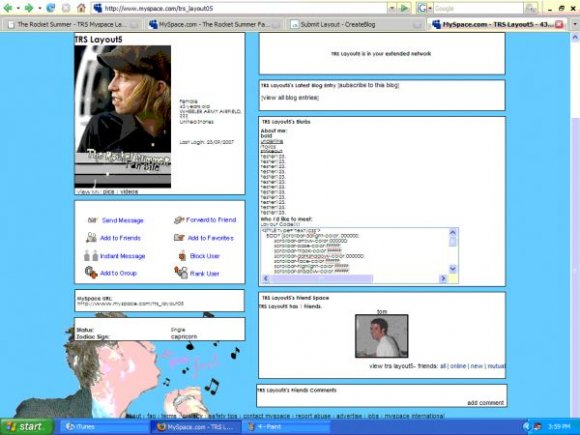
Task: Stop loading with the stop icon
Action: 66,8
